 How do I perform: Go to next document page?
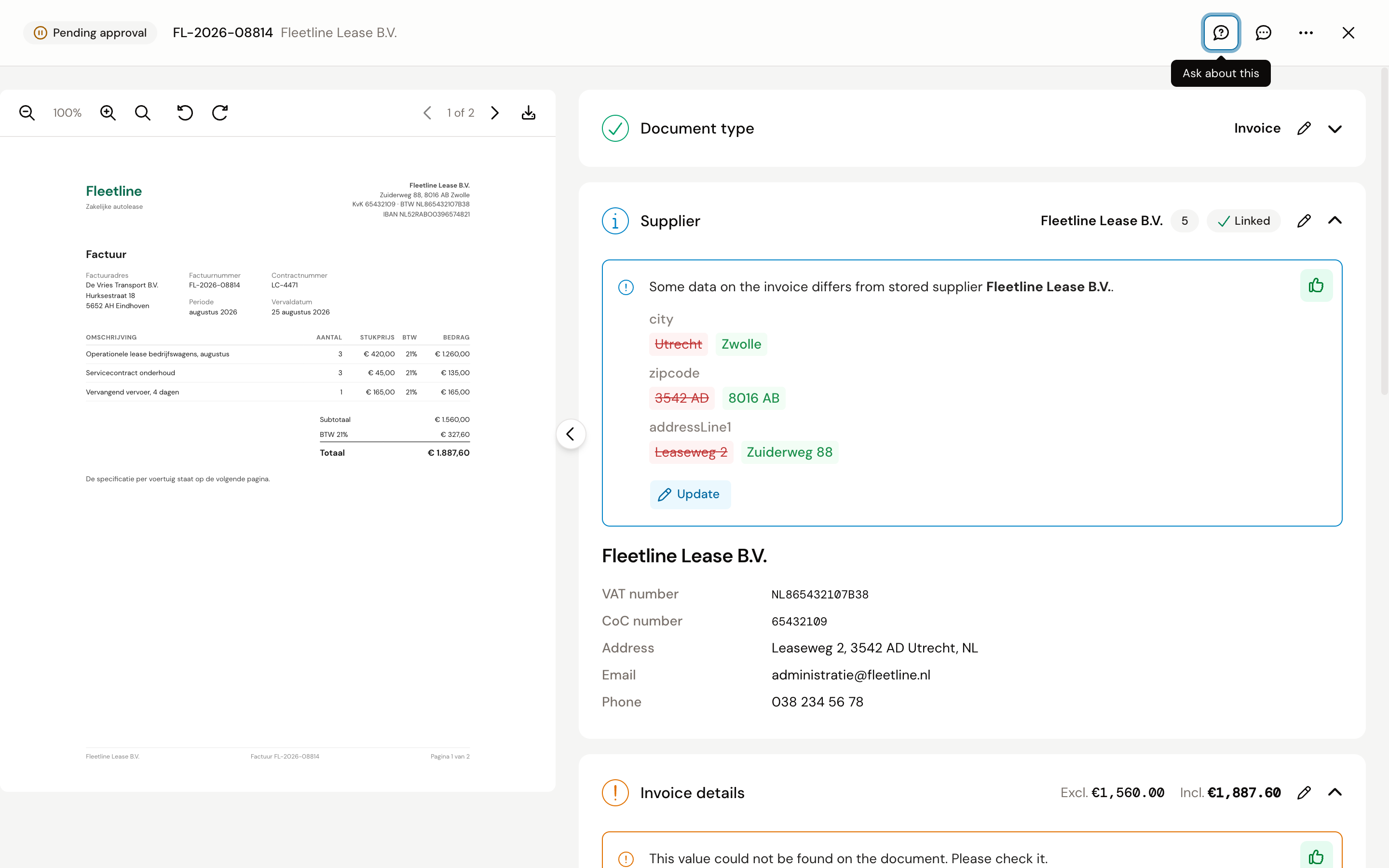coord(495,112)
